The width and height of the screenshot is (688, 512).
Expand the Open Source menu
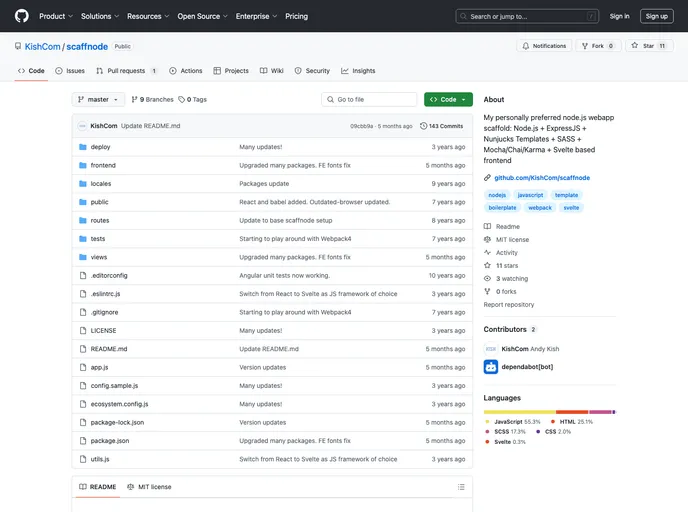(202, 16)
